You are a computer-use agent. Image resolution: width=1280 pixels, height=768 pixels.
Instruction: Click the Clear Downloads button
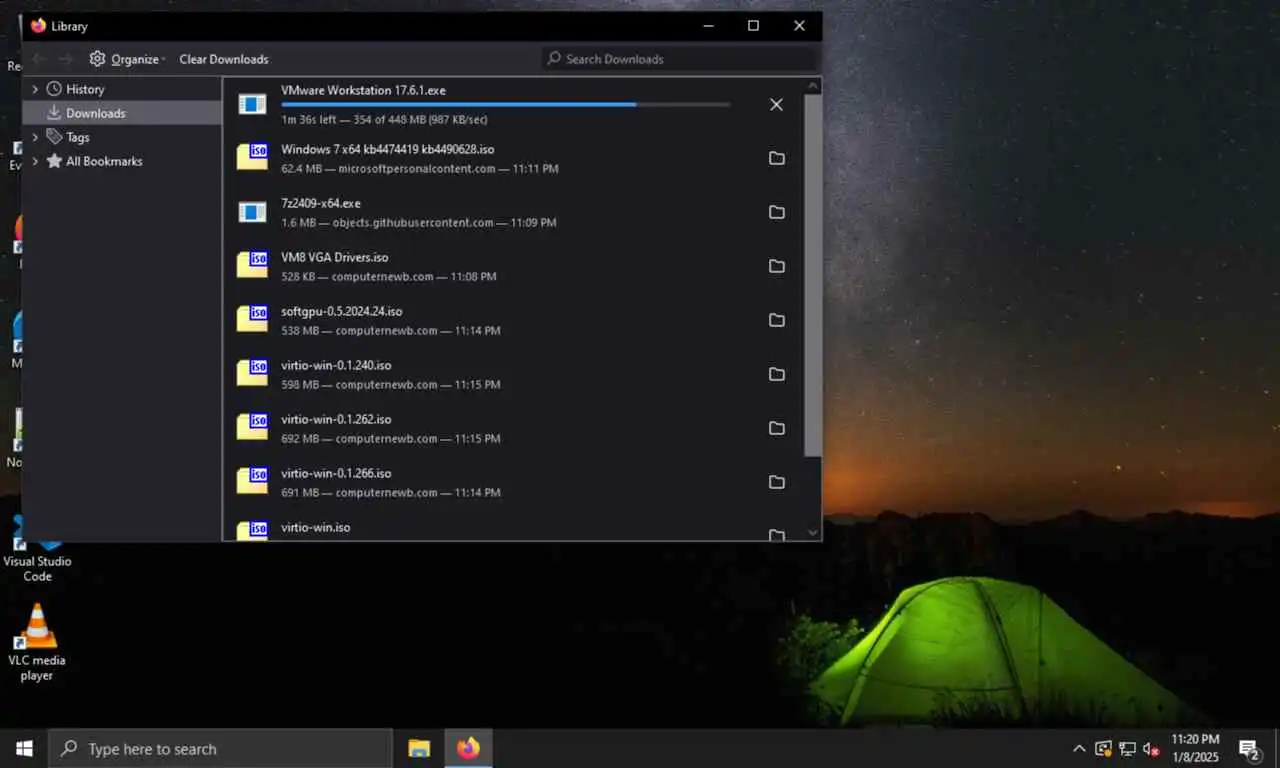(x=224, y=59)
